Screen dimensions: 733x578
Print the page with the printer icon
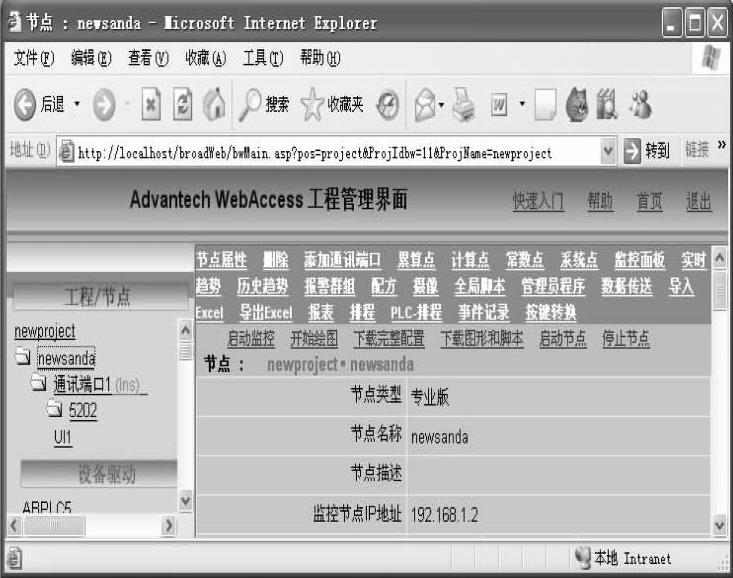pyautogui.click(x=463, y=105)
